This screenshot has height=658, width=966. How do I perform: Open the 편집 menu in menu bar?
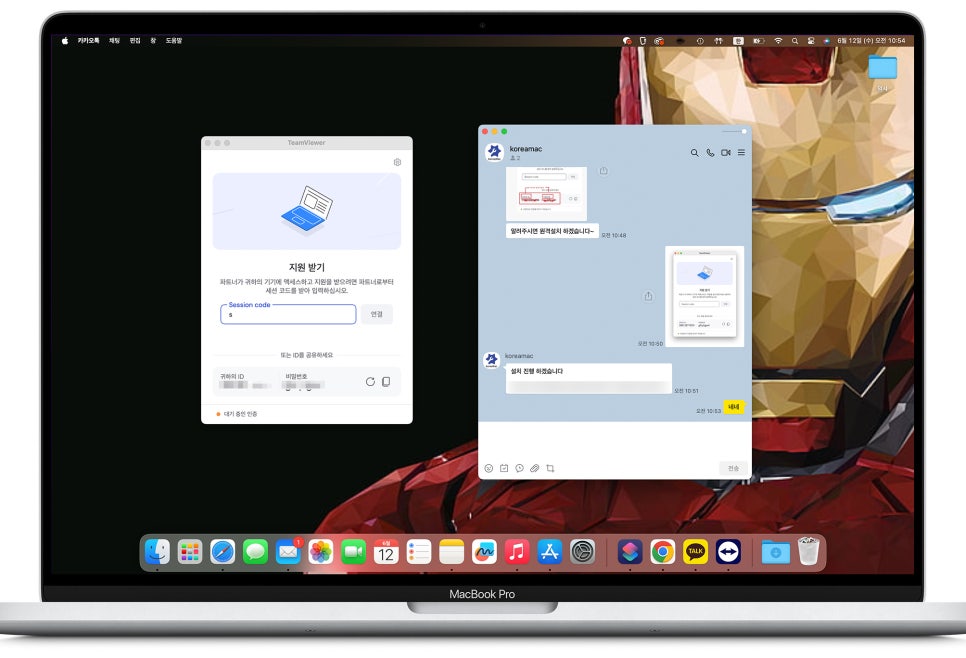(135, 41)
